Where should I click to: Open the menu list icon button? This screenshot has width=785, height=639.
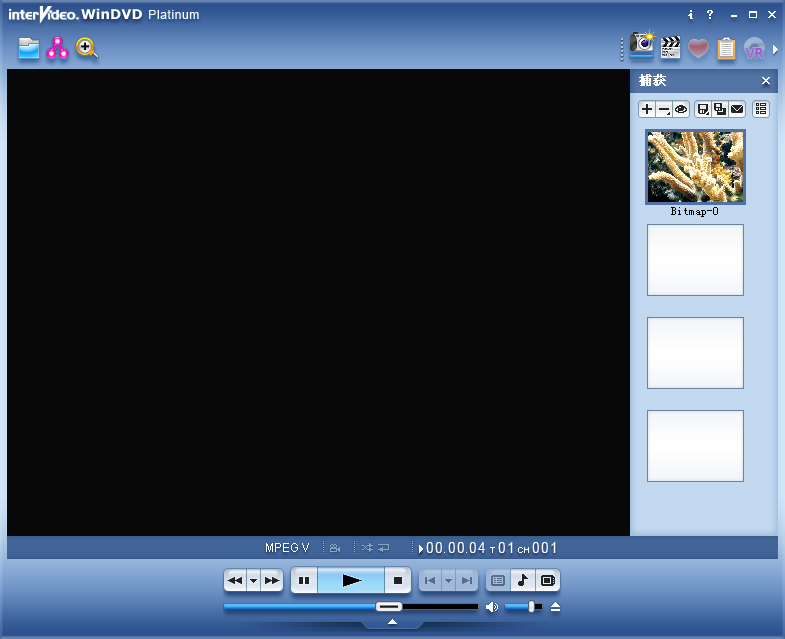click(x=498, y=581)
